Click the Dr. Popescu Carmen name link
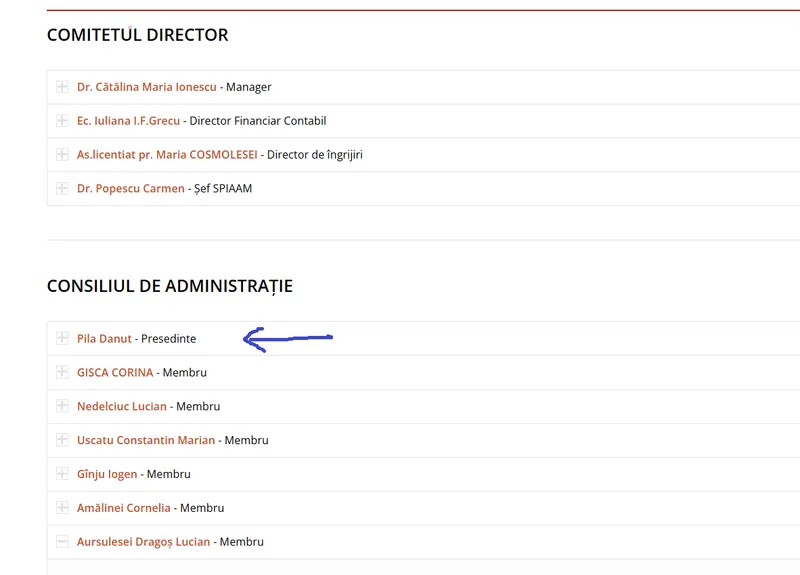The width and height of the screenshot is (800, 575). pos(130,188)
